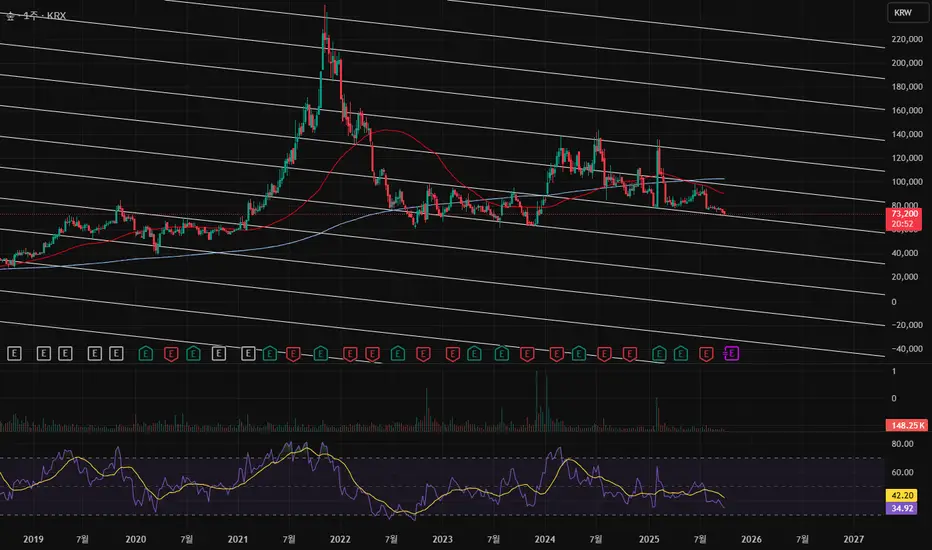Open gray earnings marker above 2021 label
Viewport: 932px width, 550px height.
pos(248,354)
